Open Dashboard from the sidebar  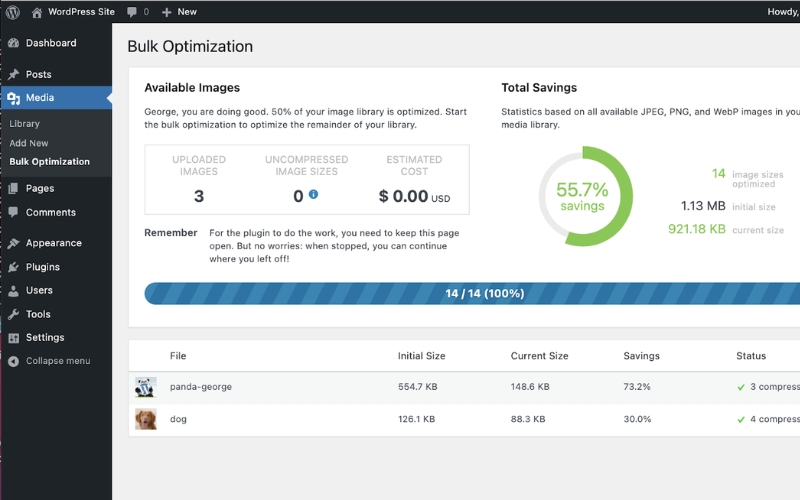(50, 43)
